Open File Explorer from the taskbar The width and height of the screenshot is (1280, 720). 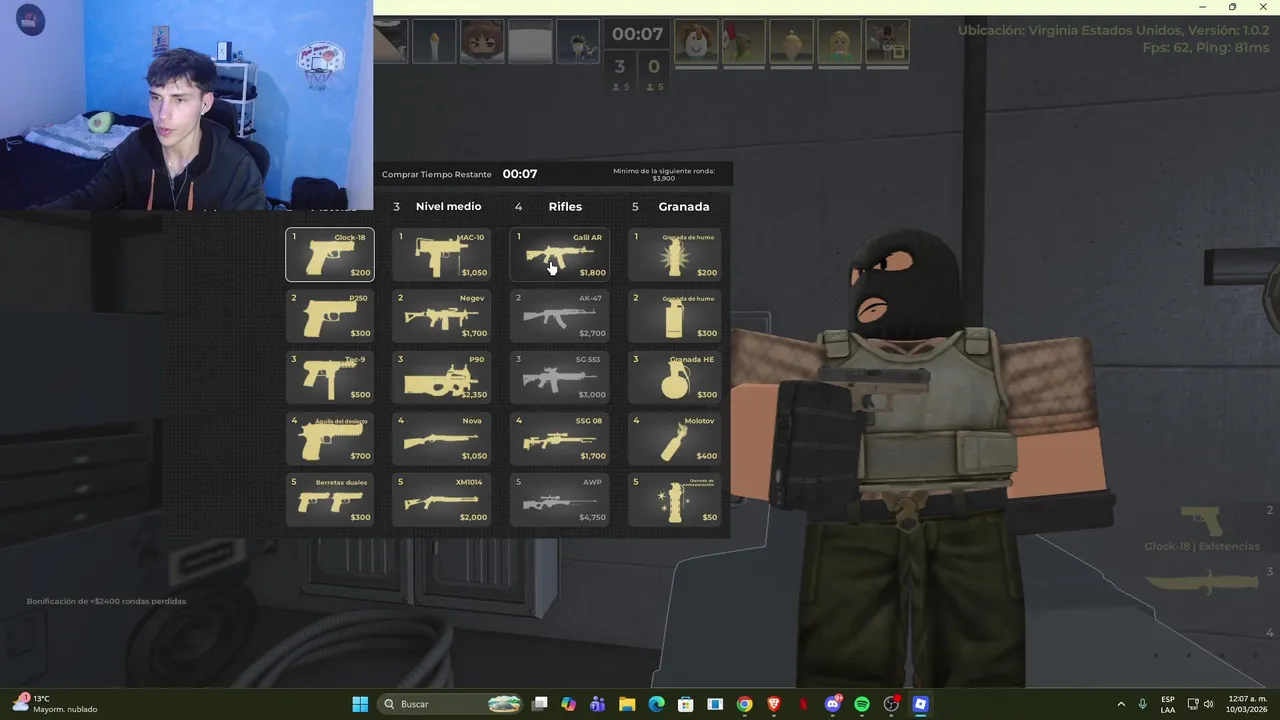tap(627, 704)
